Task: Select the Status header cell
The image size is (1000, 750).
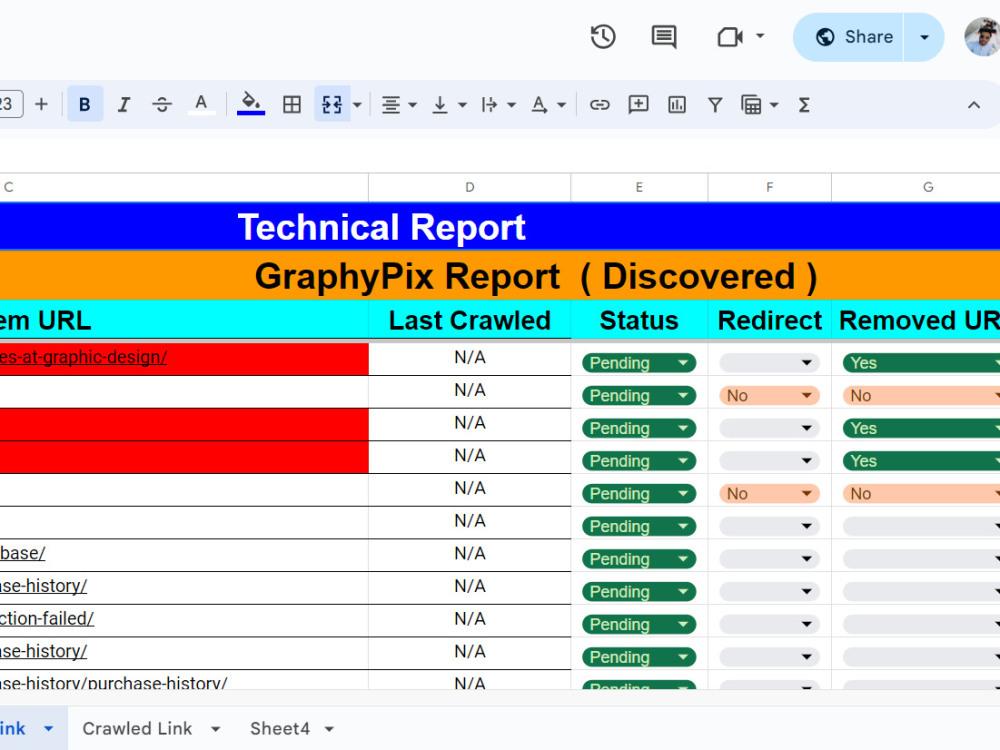Action: click(x=639, y=320)
